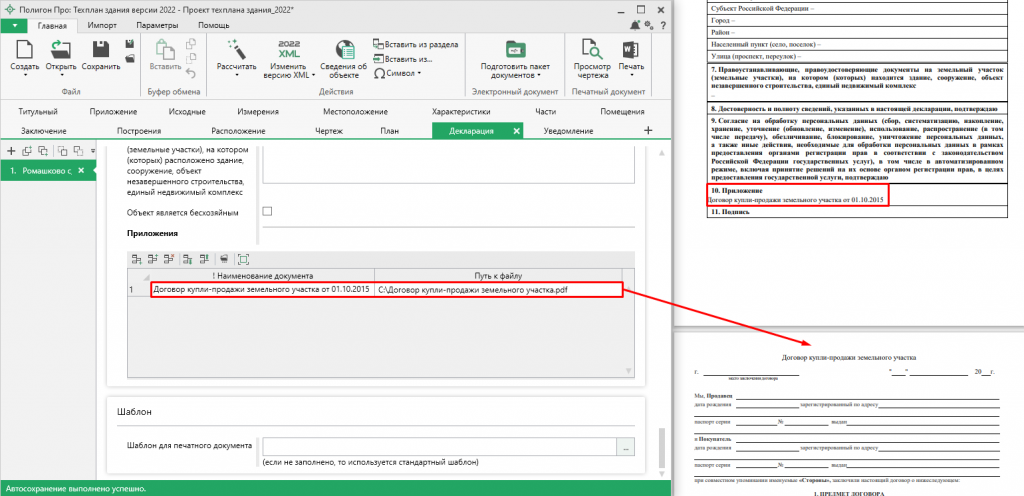Click the Шаблон для печатного документа field
Viewport: 1024px width, 496px height.
tap(439, 447)
